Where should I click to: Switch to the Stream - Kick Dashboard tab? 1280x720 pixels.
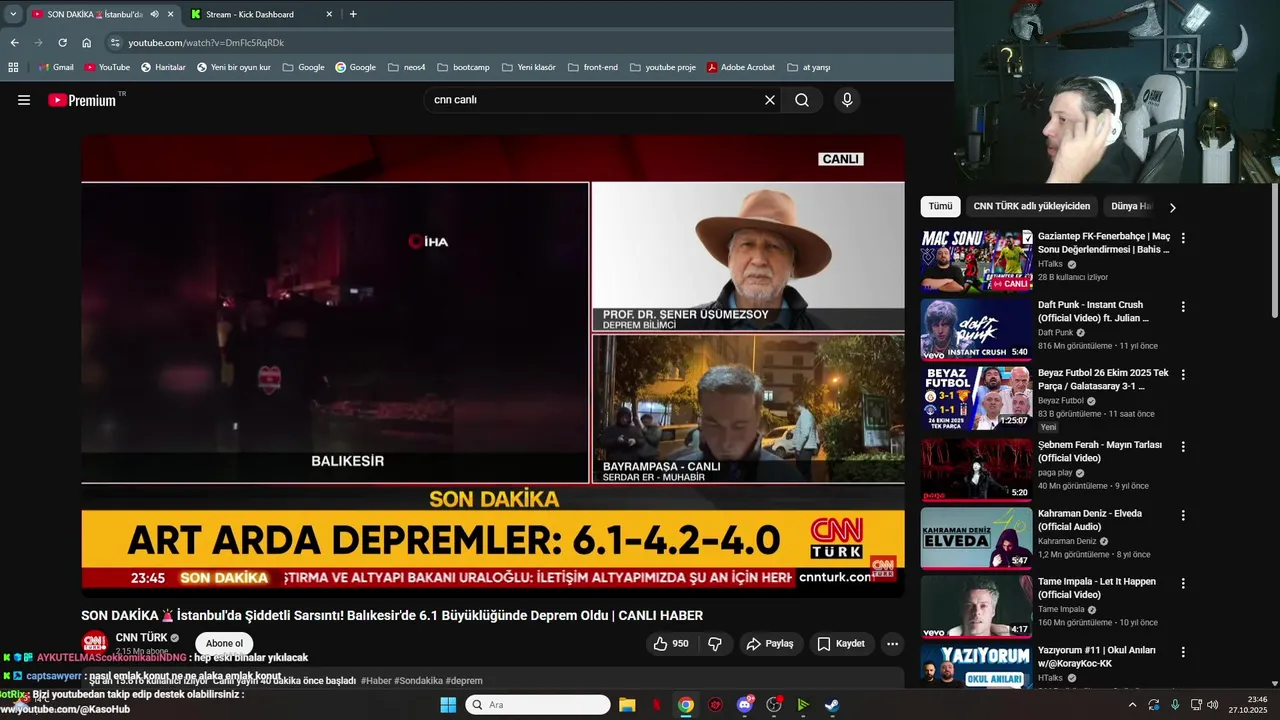[x=260, y=14]
